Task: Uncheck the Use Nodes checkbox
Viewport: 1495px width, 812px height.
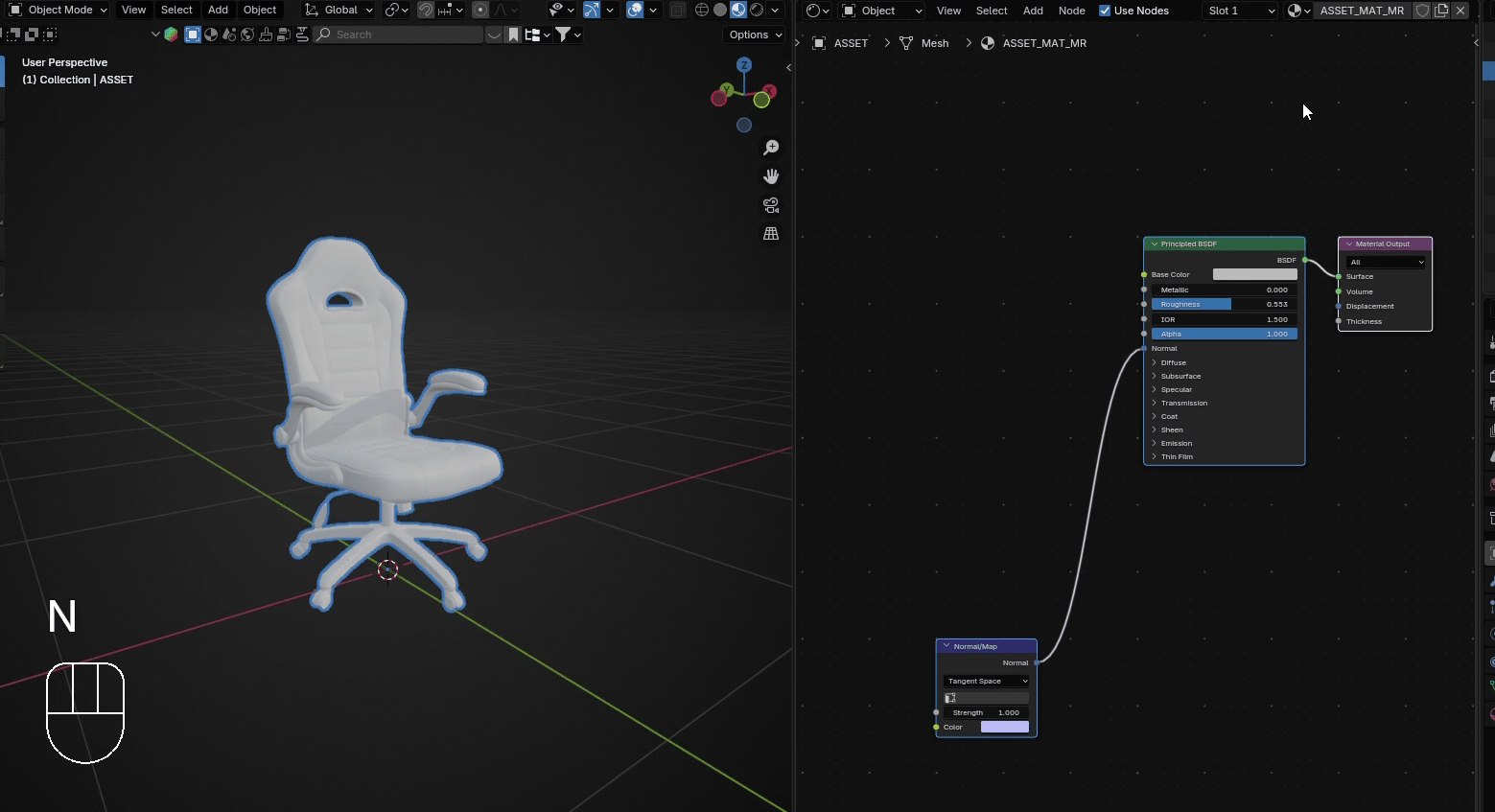Action: [x=1105, y=11]
